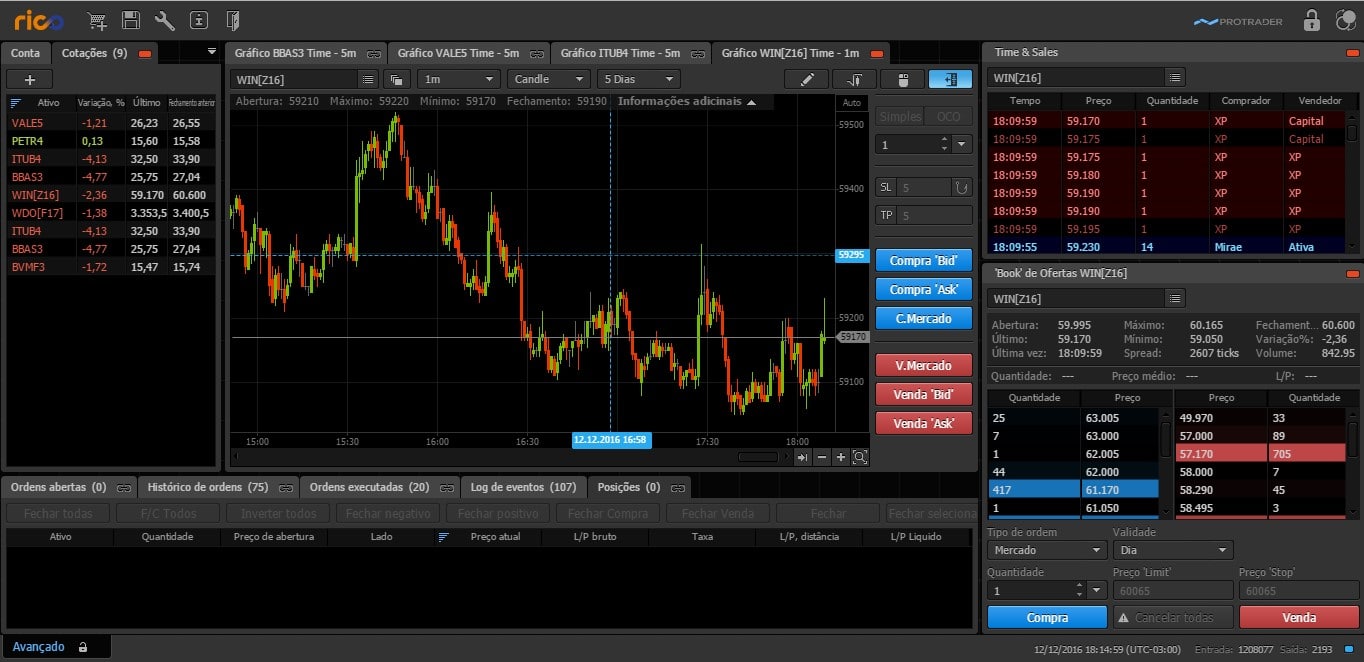Zoom out chart with the minus icon
Image resolution: width=1364 pixels, height=662 pixels.
pyautogui.click(x=821, y=457)
